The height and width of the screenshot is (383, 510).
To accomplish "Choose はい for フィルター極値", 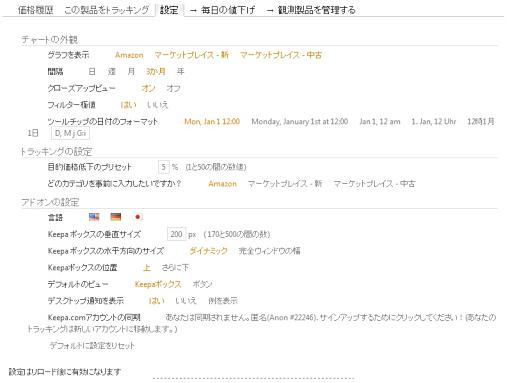I will (128, 105).
